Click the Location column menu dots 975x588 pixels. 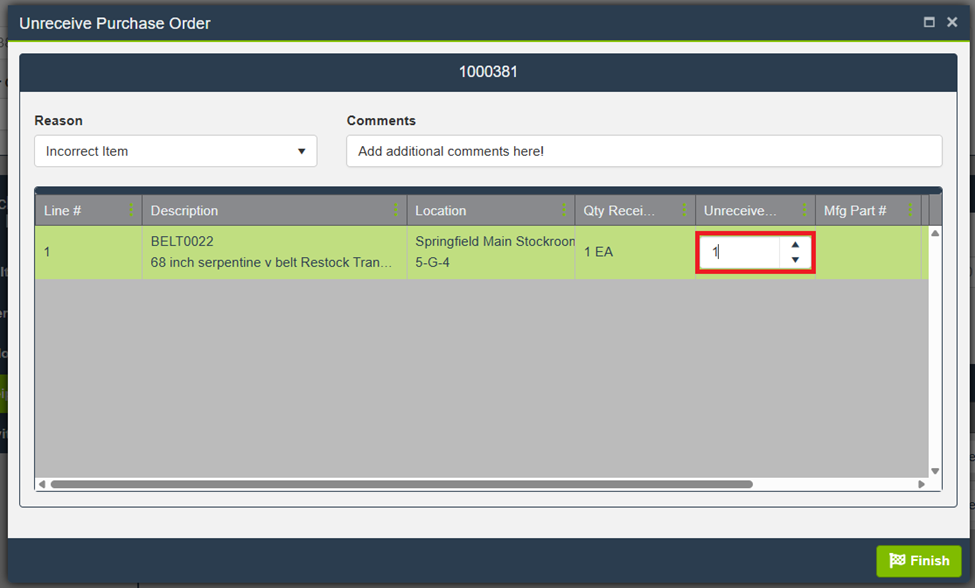(564, 210)
